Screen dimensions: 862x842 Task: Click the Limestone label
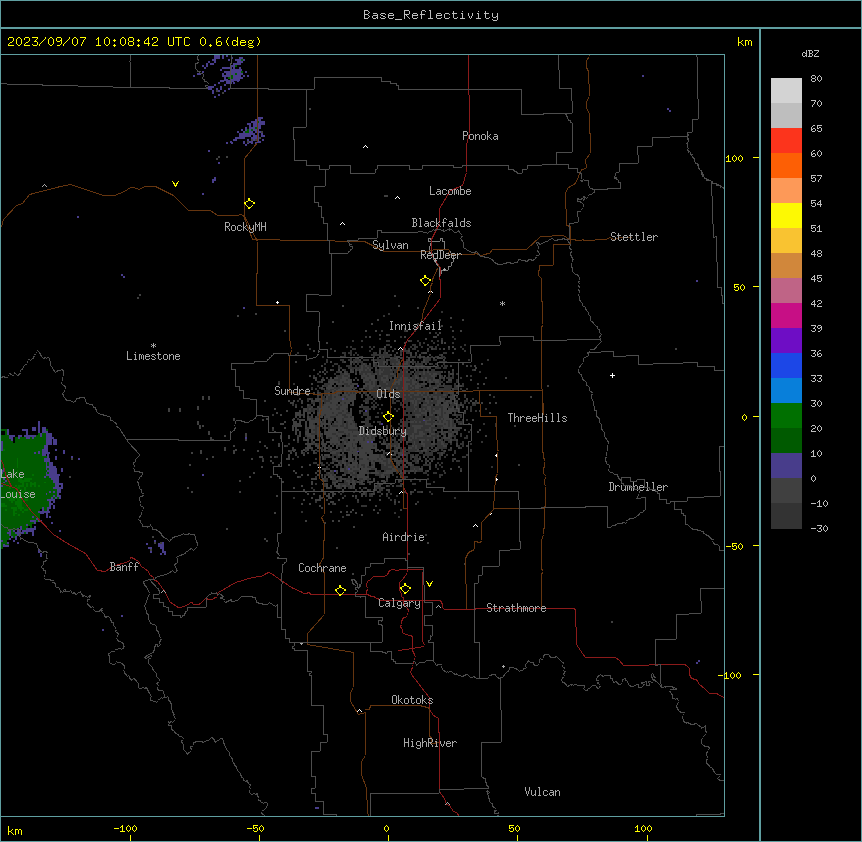[153, 356]
